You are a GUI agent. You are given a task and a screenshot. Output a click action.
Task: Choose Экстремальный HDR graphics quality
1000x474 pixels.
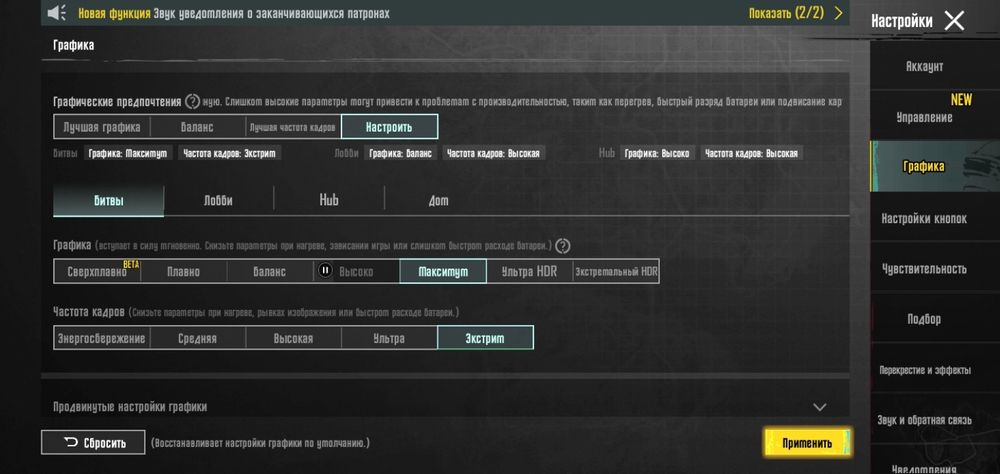point(616,271)
